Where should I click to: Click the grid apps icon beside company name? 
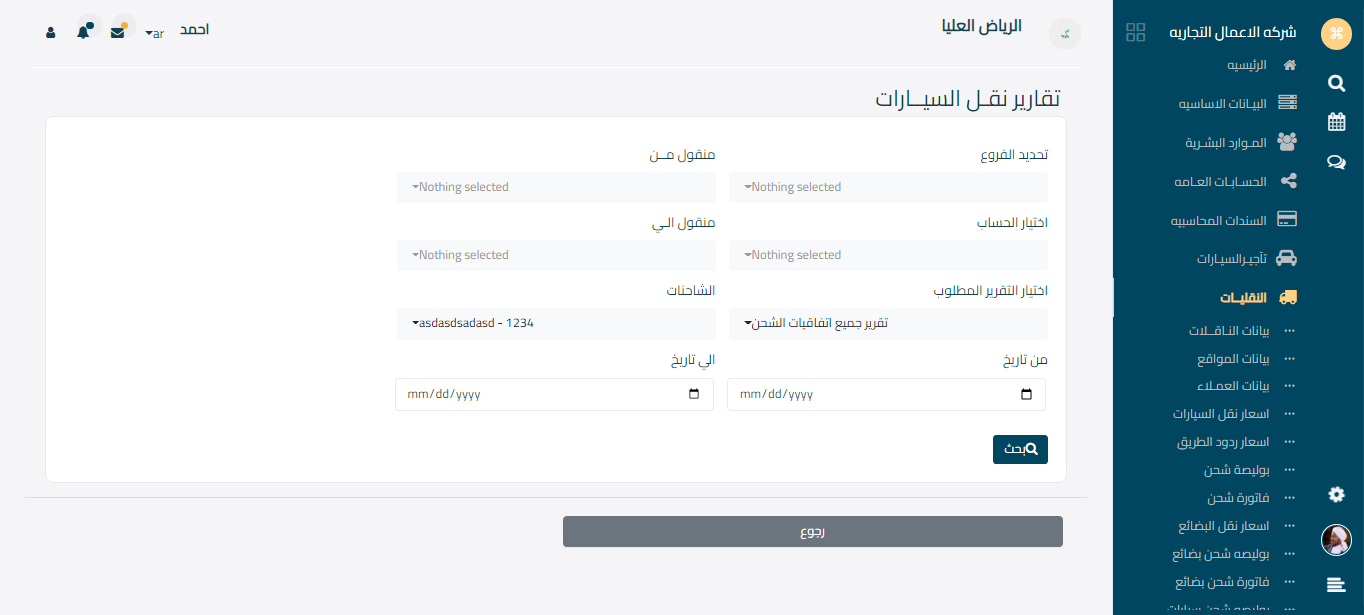point(1135,32)
